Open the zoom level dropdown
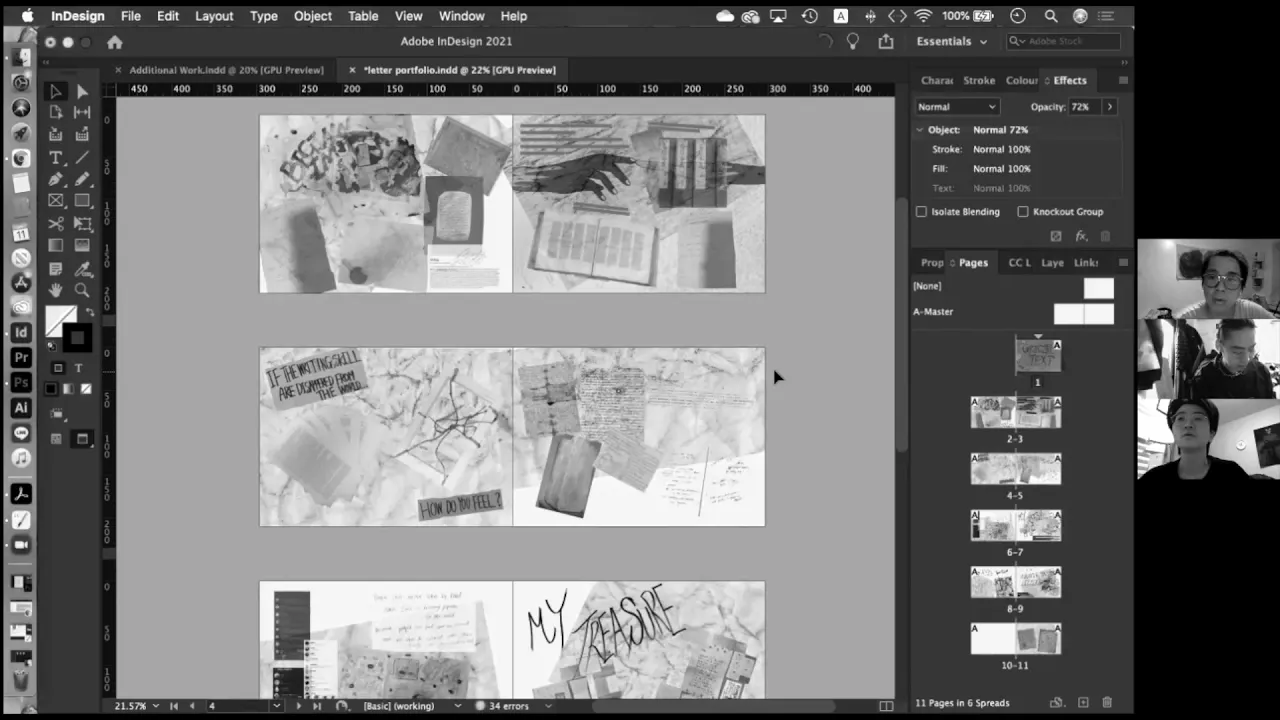The image size is (1280, 720). pos(155,706)
